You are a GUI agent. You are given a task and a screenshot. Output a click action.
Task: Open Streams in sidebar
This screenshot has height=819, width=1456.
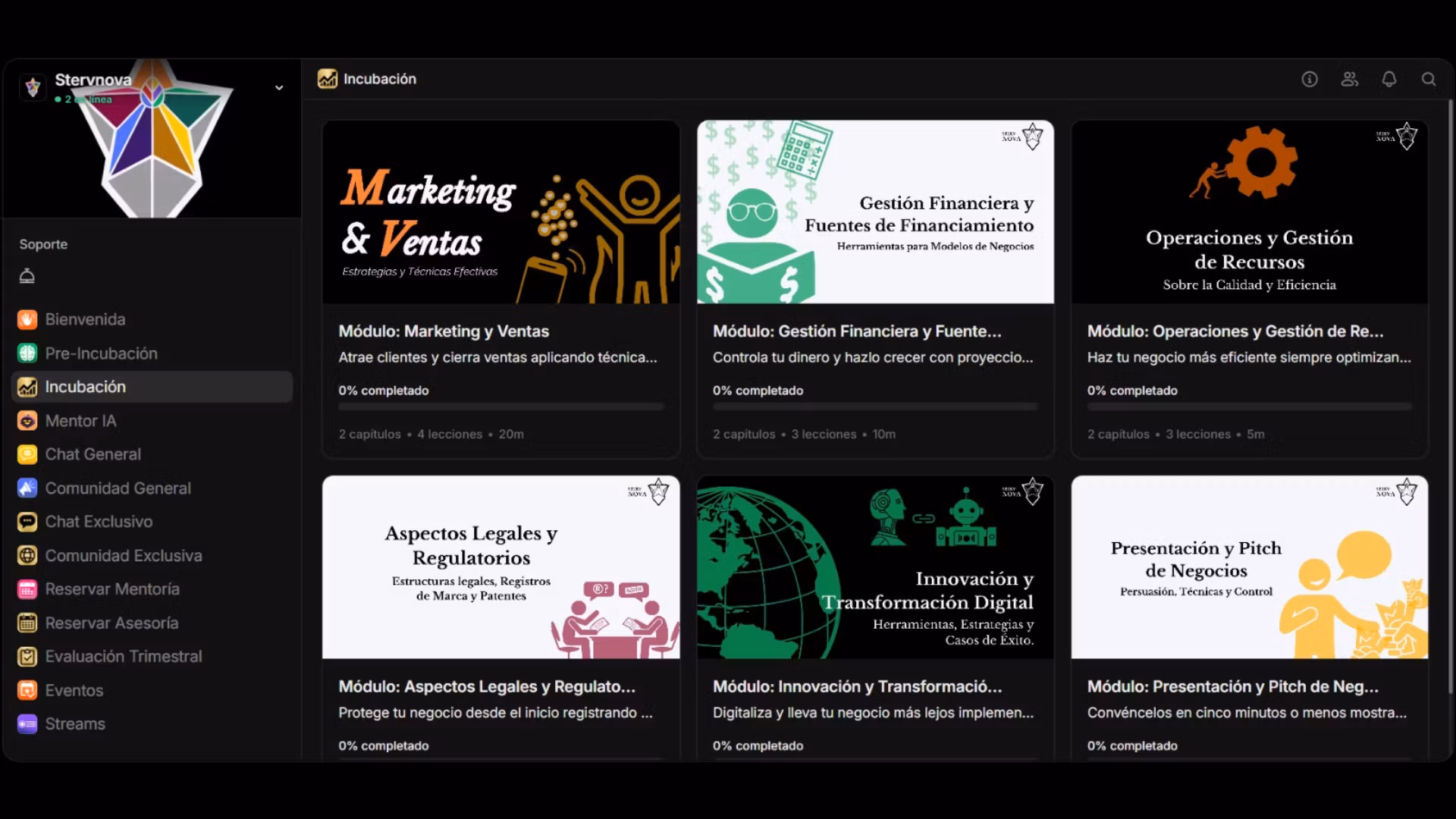pos(152,724)
